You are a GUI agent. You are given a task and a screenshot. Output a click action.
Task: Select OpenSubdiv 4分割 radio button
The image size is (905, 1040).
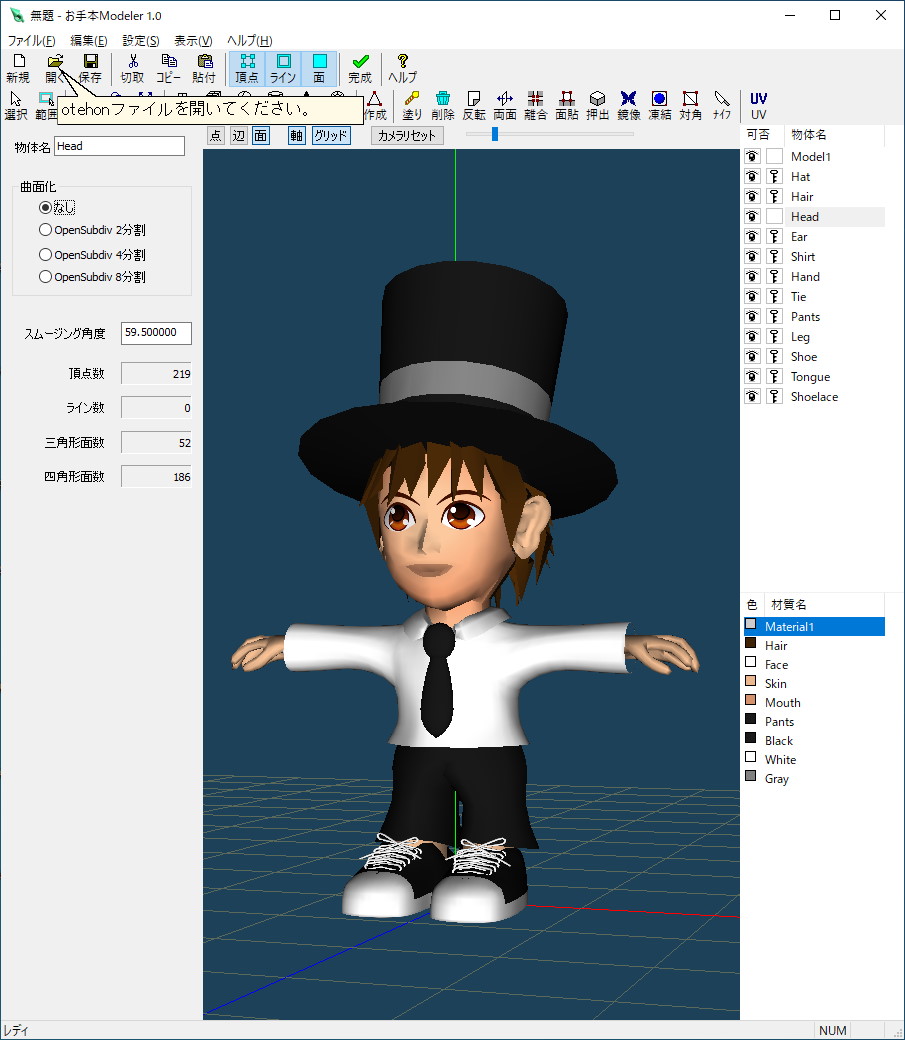pos(45,254)
